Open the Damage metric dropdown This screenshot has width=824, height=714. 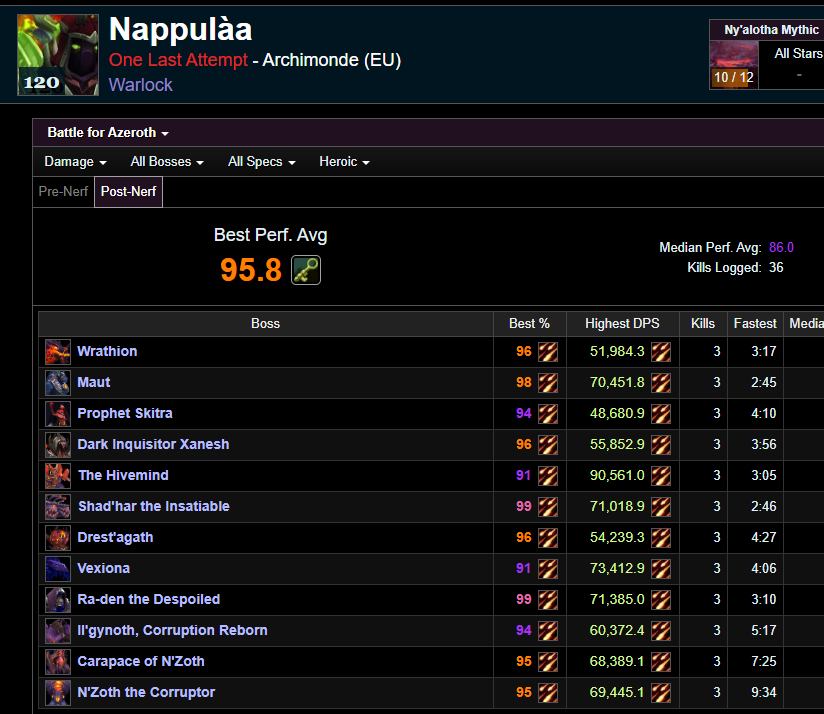pyautogui.click(x=75, y=162)
